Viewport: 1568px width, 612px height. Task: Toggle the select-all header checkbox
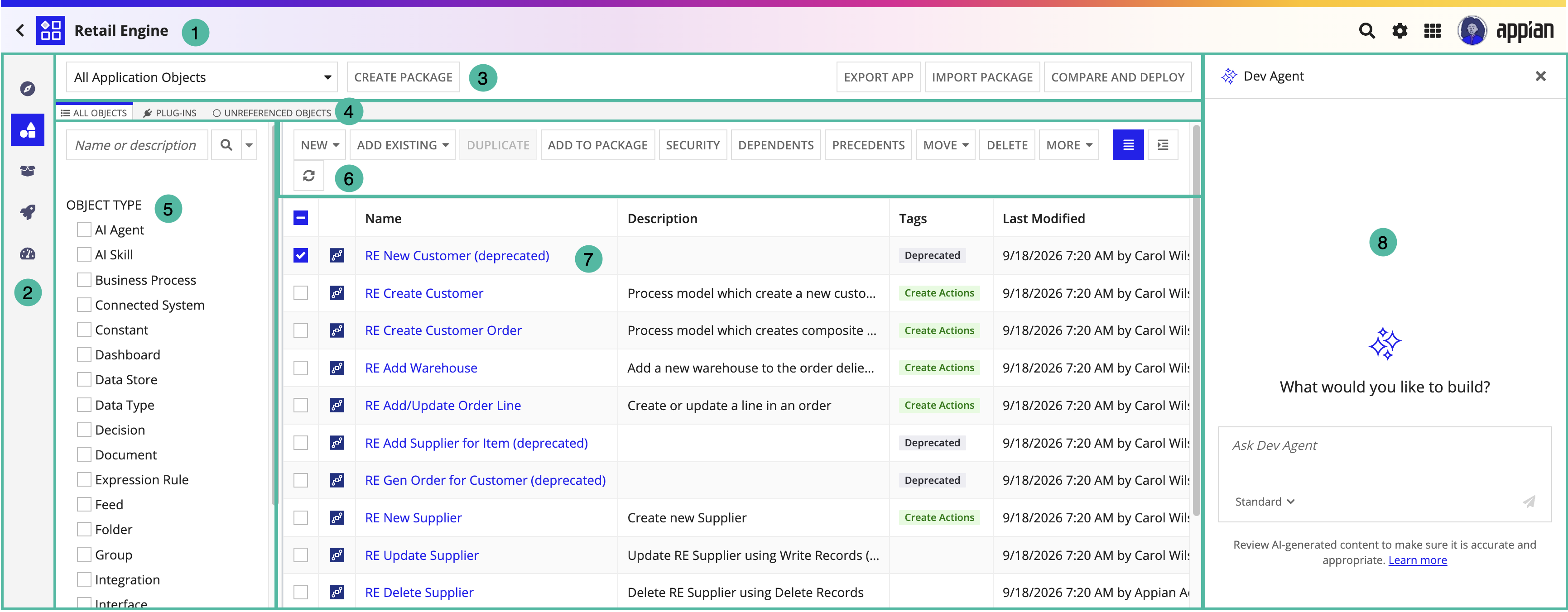pyautogui.click(x=301, y=218)
